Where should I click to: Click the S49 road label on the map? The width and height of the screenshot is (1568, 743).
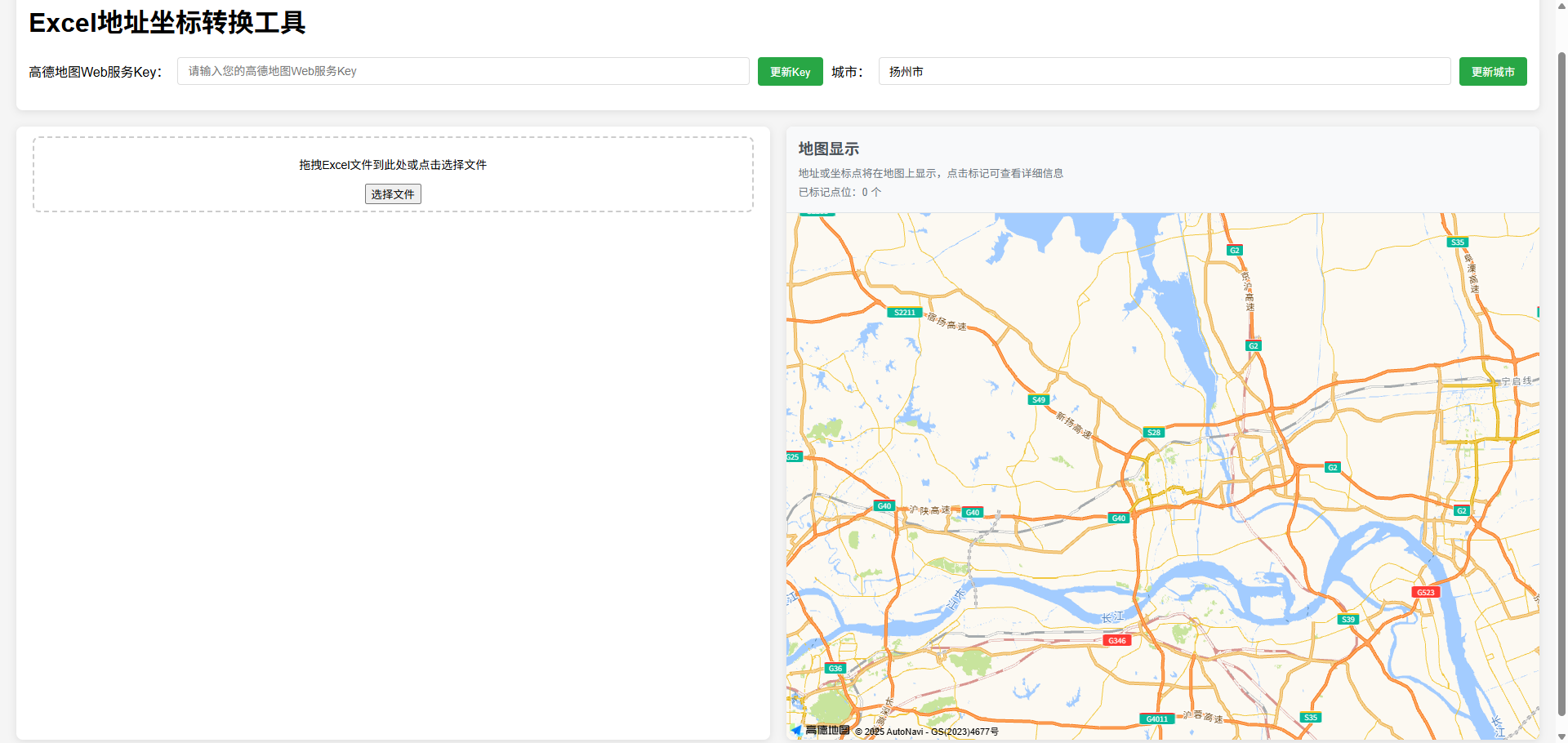(x=1037, y=399)
